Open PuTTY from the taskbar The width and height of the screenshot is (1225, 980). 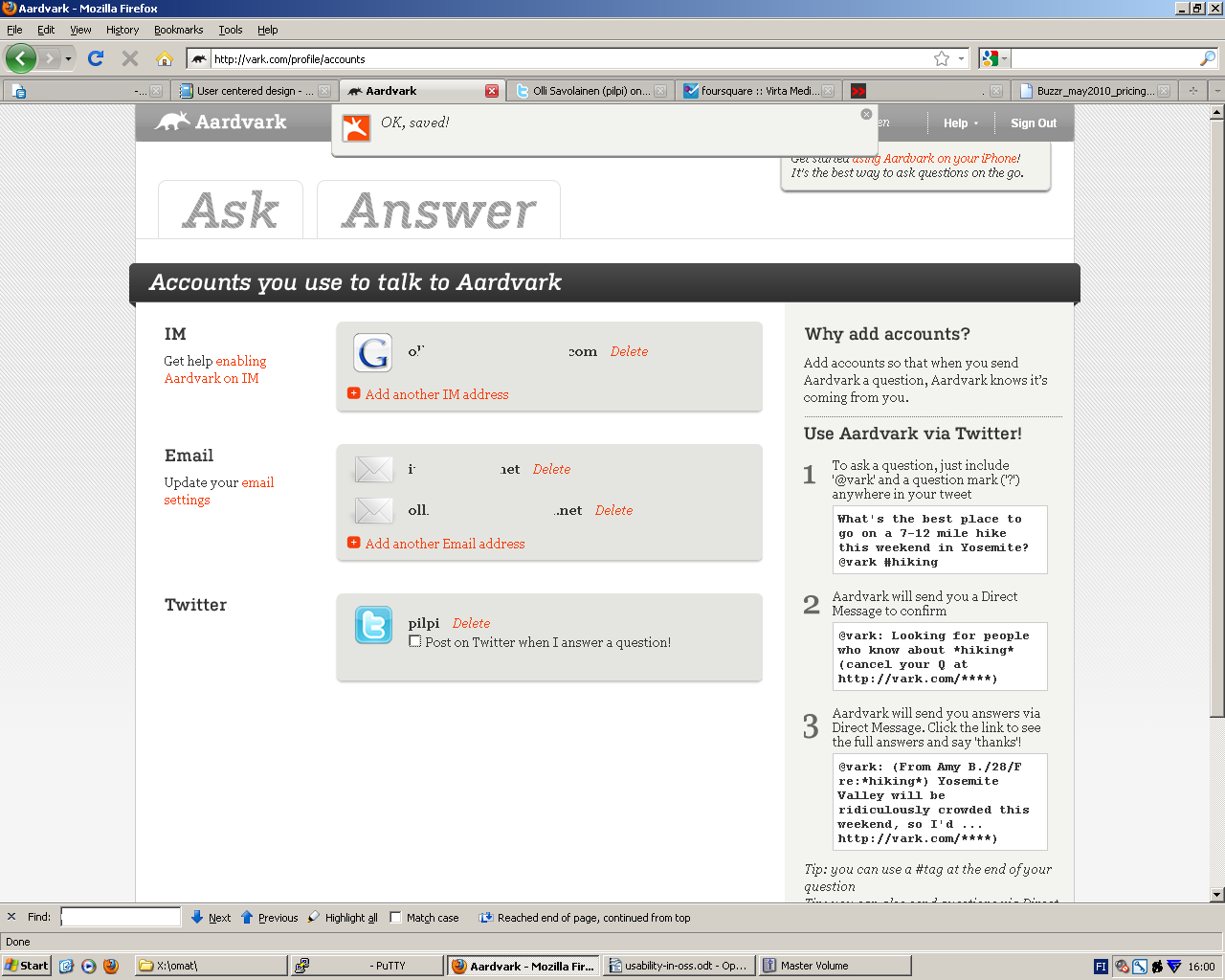click(367, 966)
